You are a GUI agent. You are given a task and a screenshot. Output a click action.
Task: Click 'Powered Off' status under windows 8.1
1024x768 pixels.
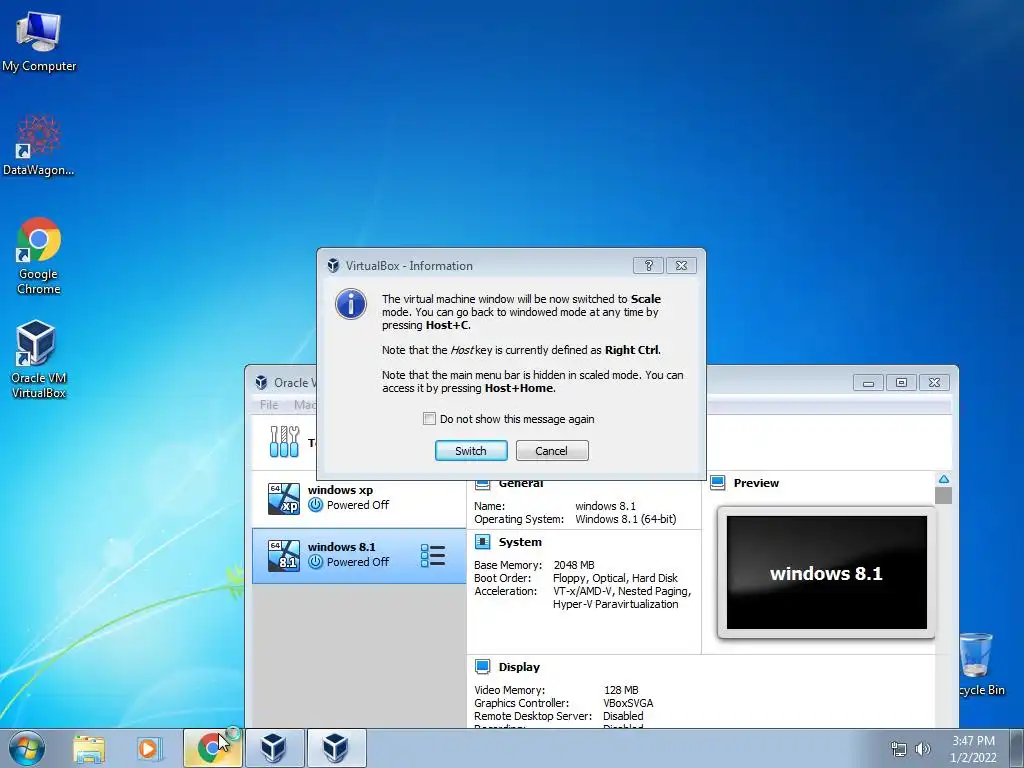[x=358, y=562]
